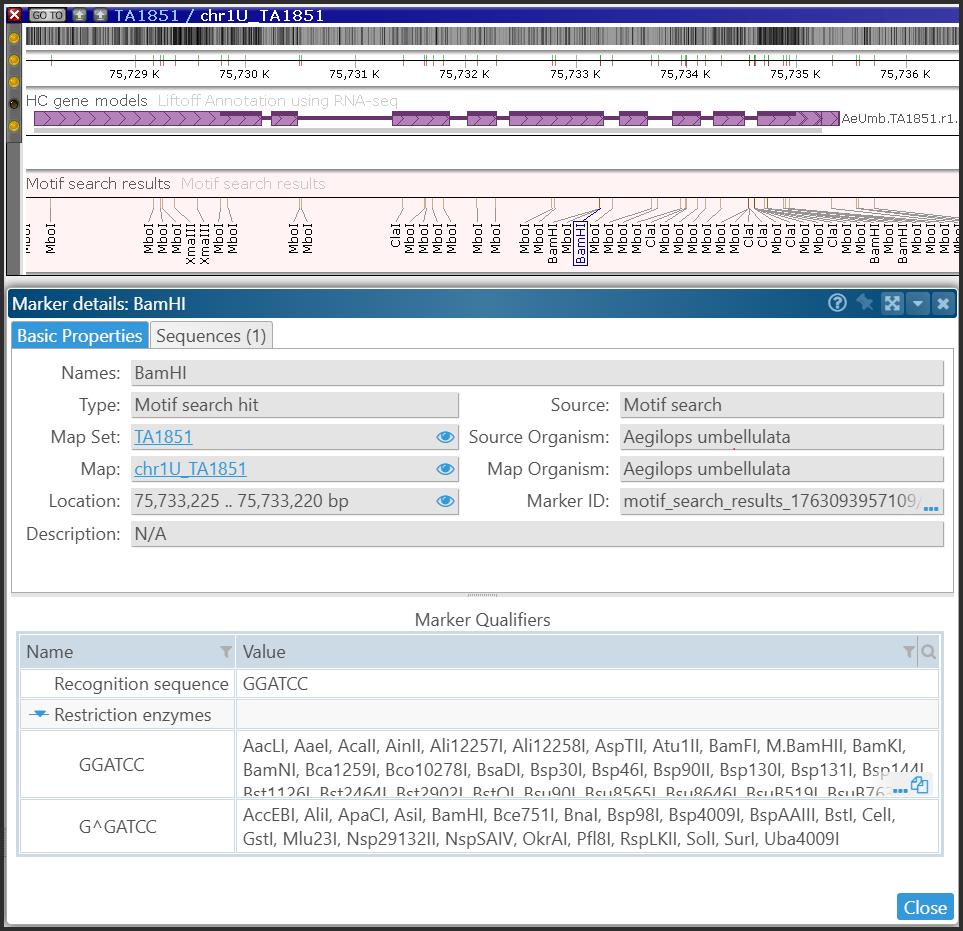Viewport: 963px width, 931px height.
Task: Collapse the Restriction enzymes group
Action: pyautogui.click(x=39, y=715)
